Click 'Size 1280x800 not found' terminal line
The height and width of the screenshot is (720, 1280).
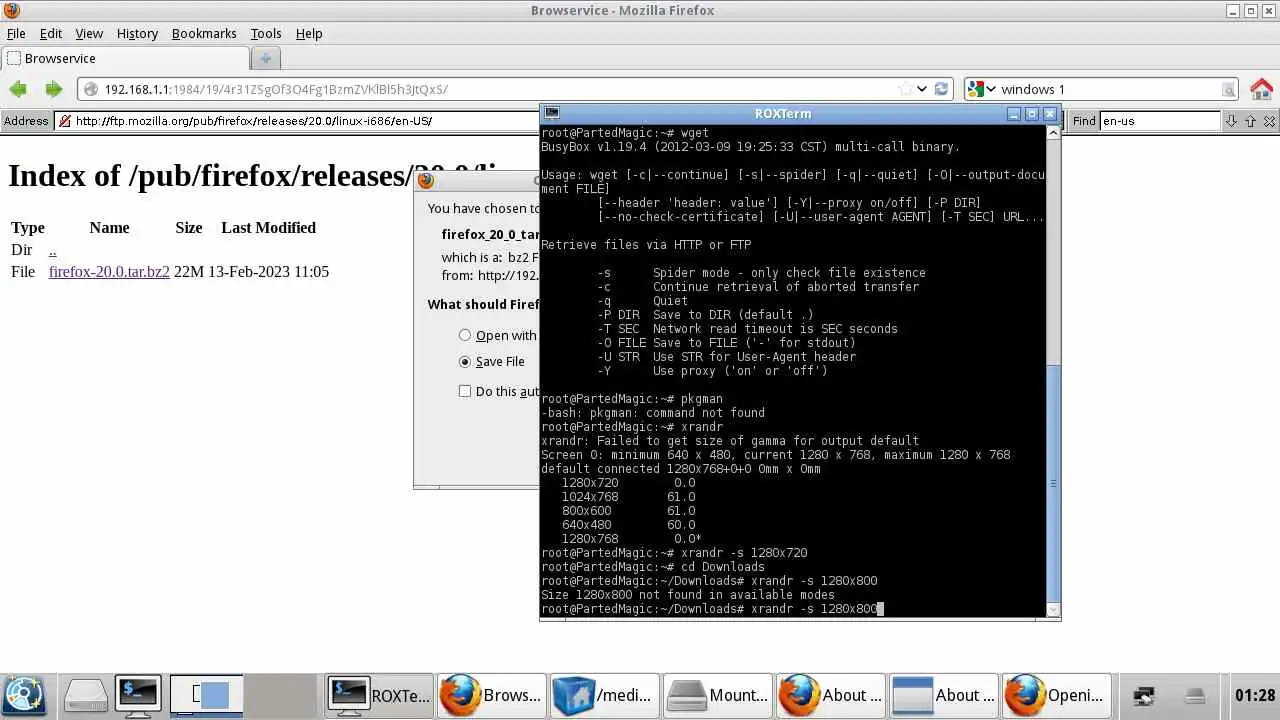[688, 595]
